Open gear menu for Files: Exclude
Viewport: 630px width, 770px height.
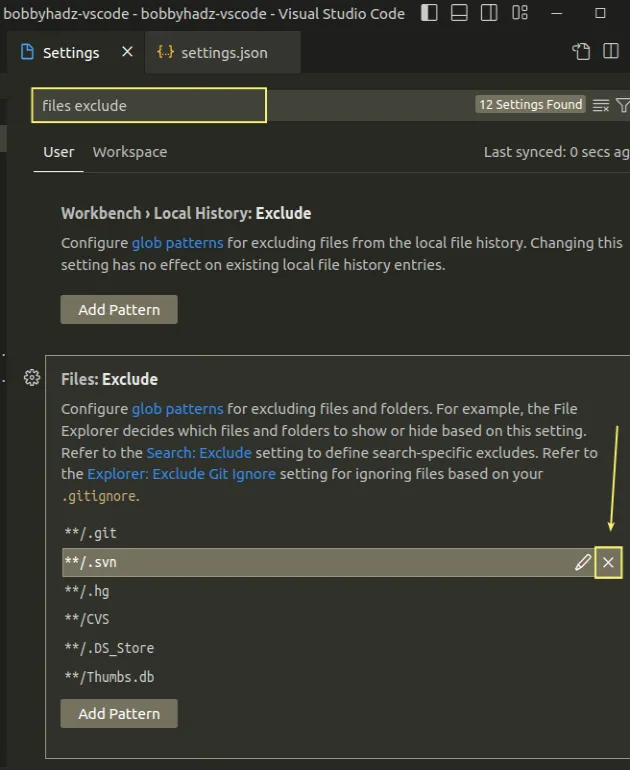[x=32, y=378]
